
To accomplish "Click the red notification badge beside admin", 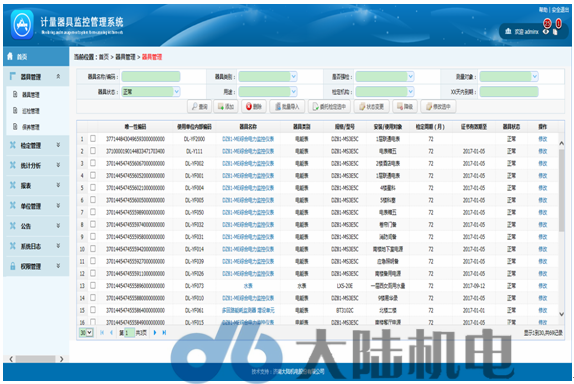I will point(547,23).
